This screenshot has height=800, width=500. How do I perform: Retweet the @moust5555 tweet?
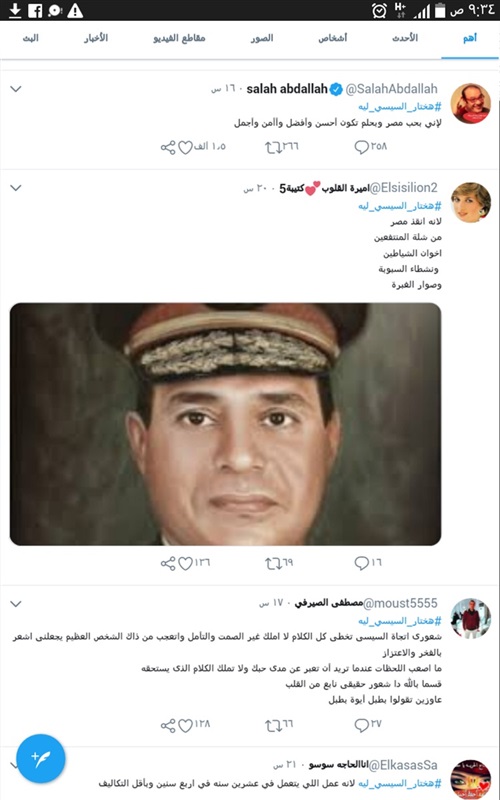(273, 725)
